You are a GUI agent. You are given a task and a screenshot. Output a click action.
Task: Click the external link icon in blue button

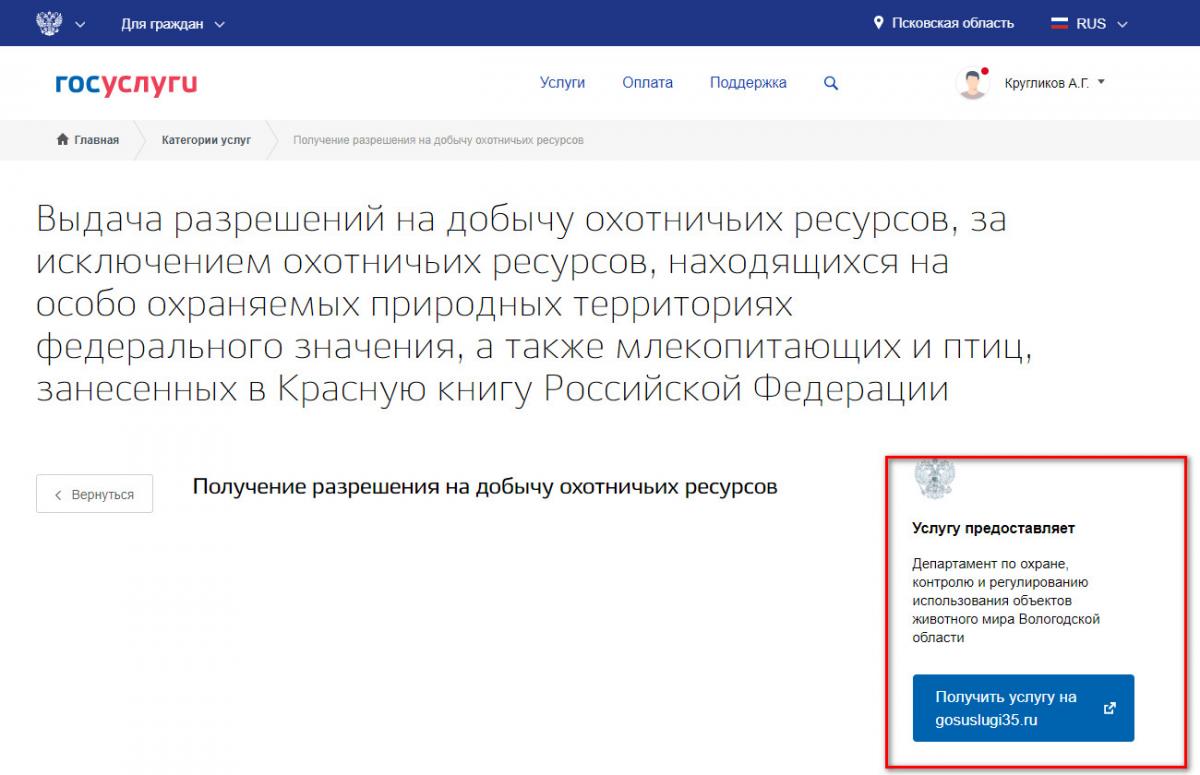[x=1109, y=708]
